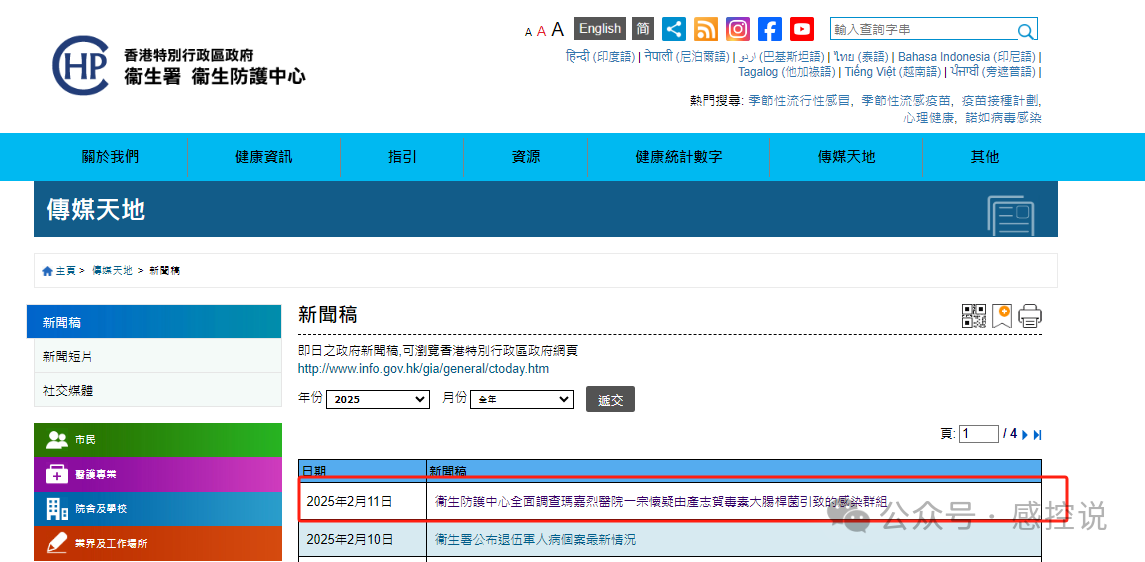This screenshot has width=1145, height=562.
Task: Click the 遞交 submit button
Action: click(610, 399)
